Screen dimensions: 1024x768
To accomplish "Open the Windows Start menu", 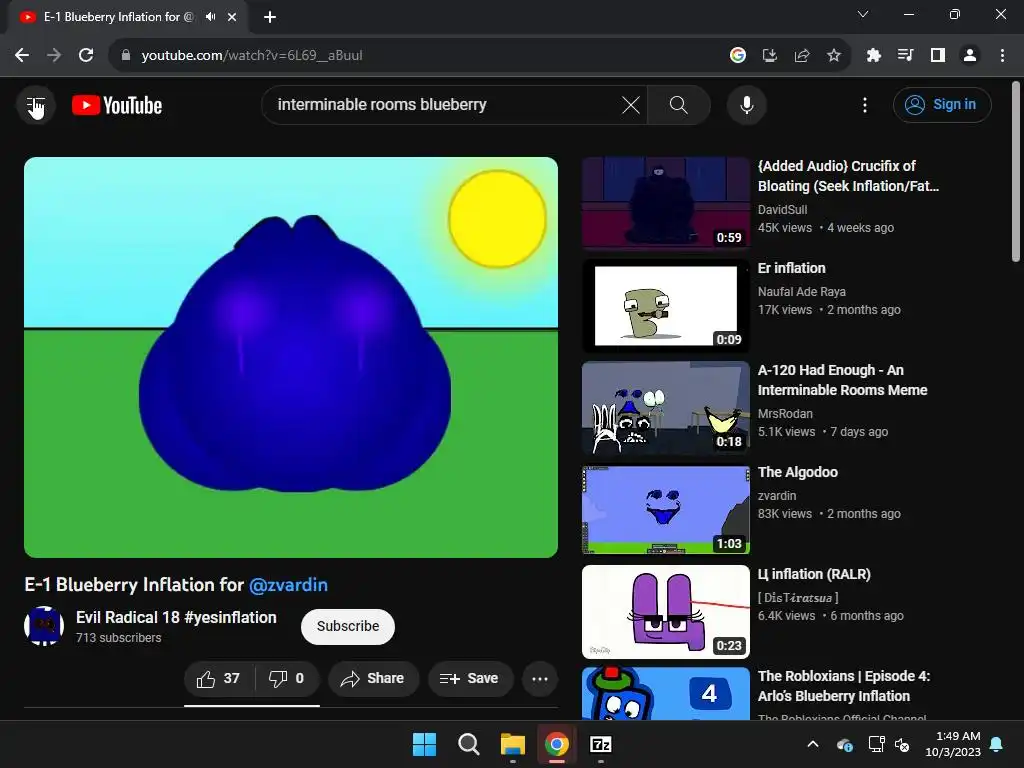I will pyautogui.click(x=424, y=744).
